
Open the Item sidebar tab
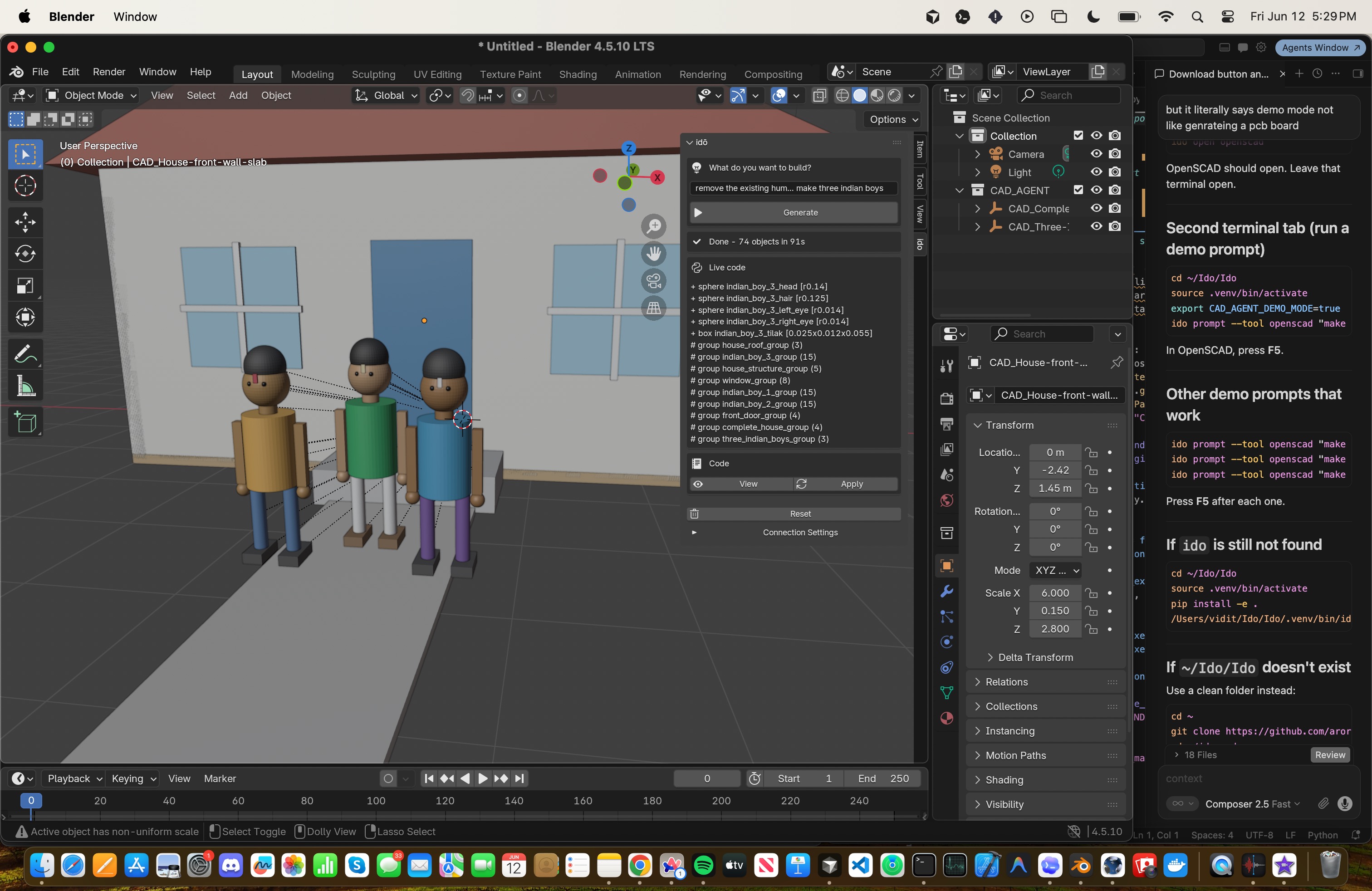pos(920,149)
